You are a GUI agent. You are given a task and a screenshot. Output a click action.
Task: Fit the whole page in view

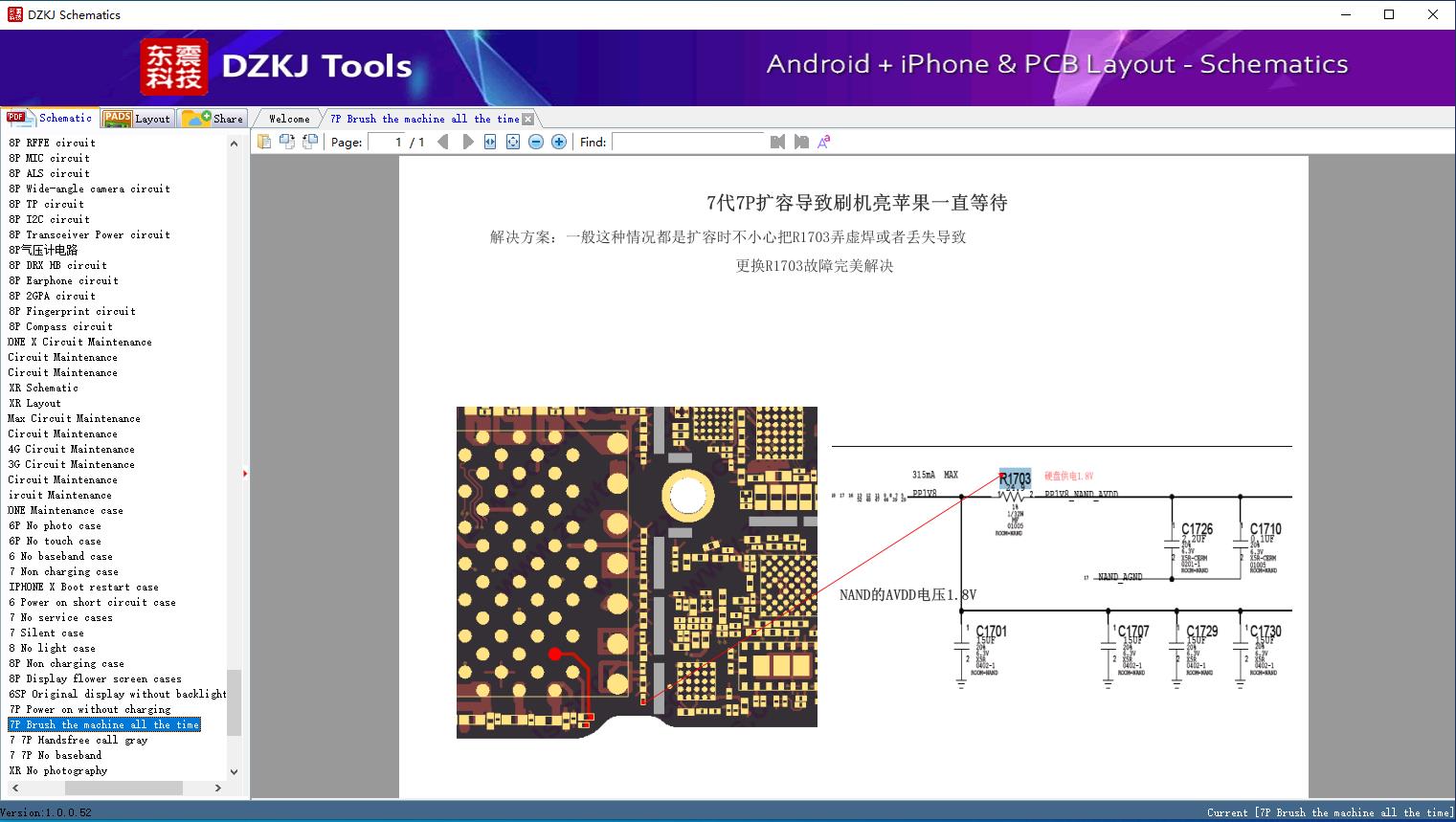click(513, 142)
